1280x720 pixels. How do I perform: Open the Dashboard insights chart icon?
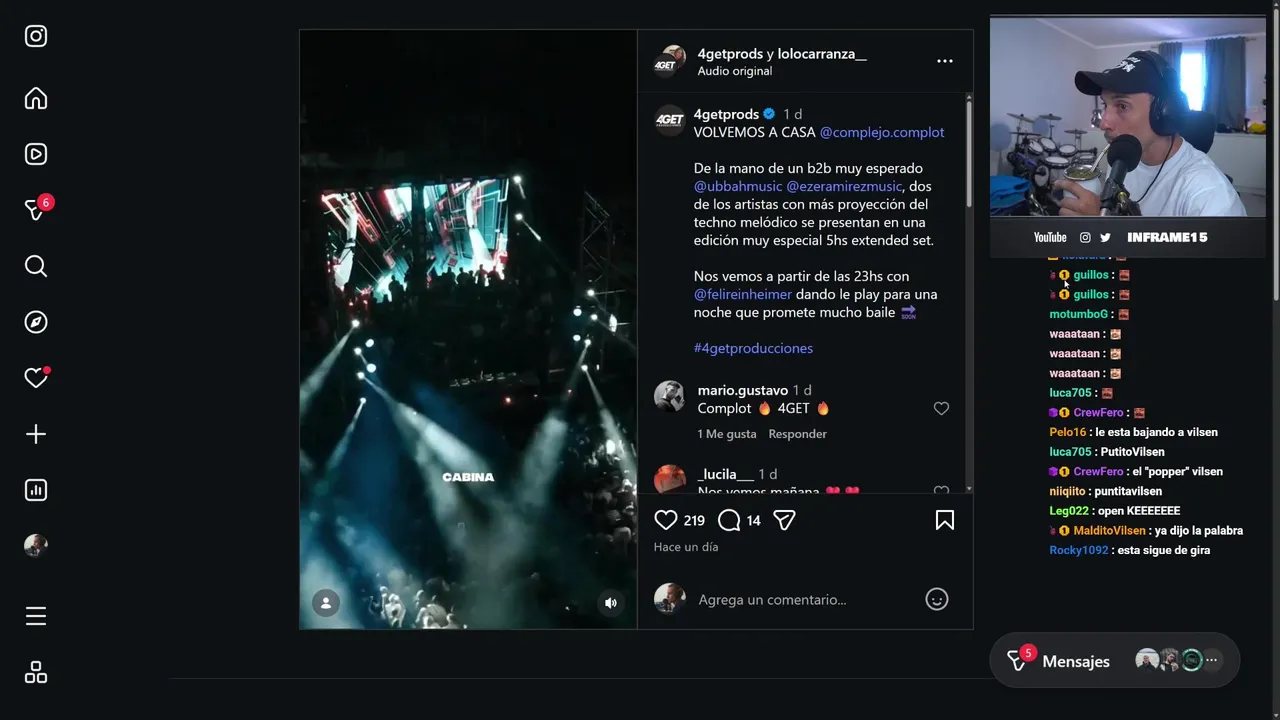tap(36, 490)
